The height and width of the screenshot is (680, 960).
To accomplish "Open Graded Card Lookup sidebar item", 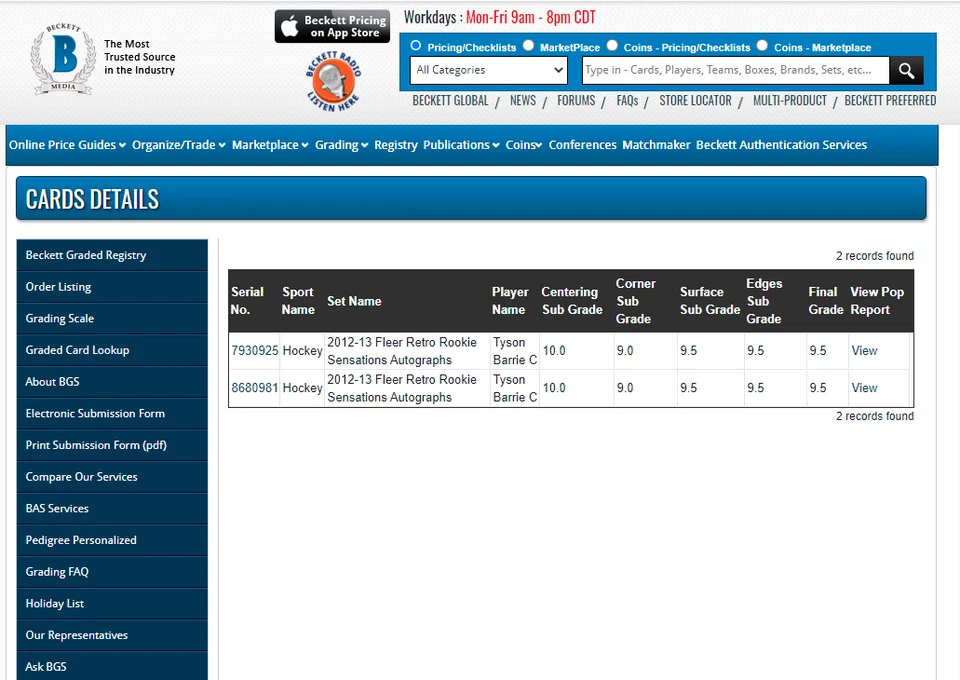I will pyautogui.click(x=112, y=350).
